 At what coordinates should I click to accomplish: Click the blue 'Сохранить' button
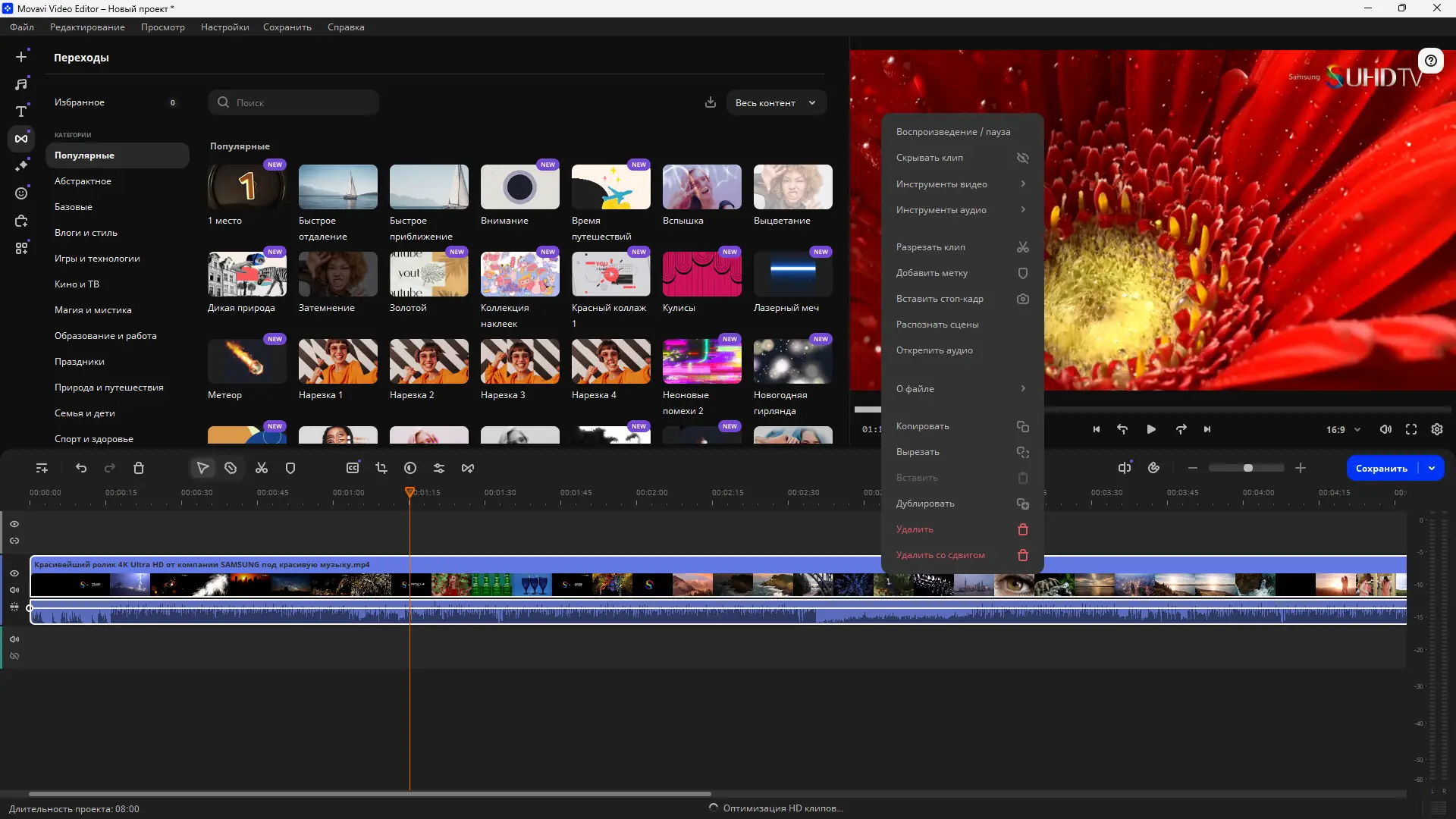pyautogui.click(x=1381, y=469)
